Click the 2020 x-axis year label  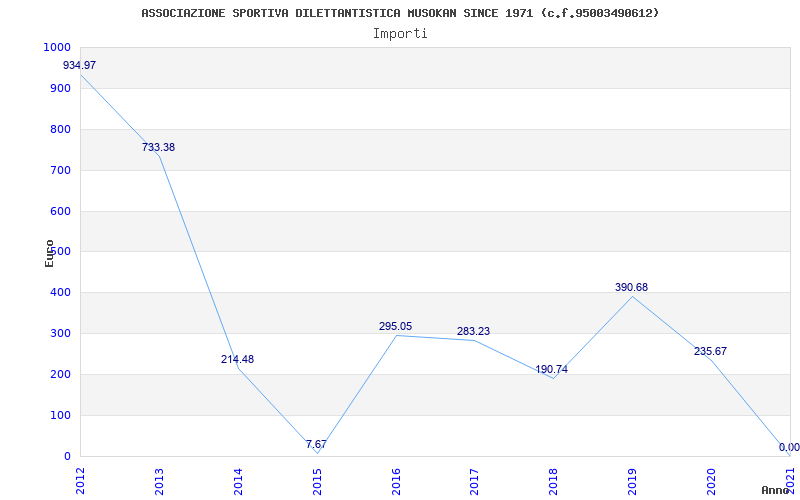[x=711, y=482]
